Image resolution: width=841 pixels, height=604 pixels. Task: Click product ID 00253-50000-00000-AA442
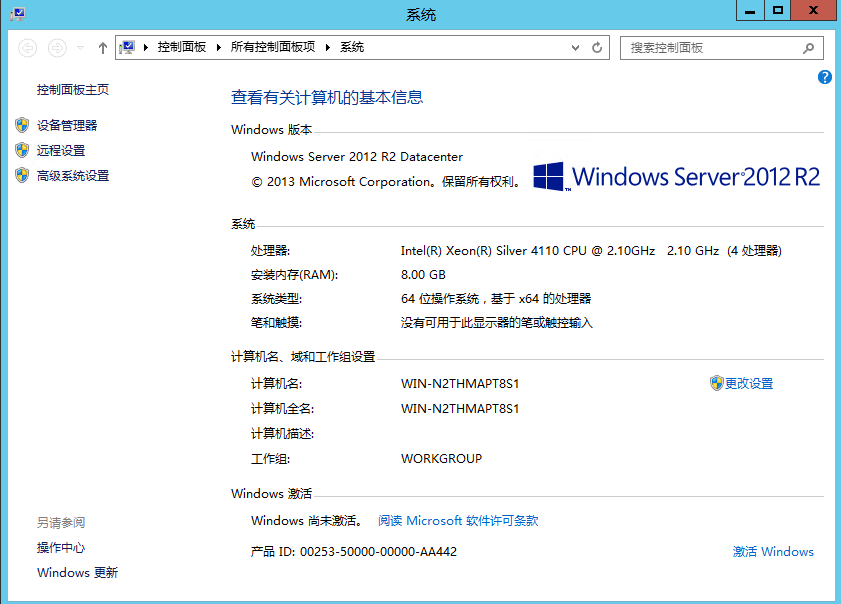click(x=378, y=552)
